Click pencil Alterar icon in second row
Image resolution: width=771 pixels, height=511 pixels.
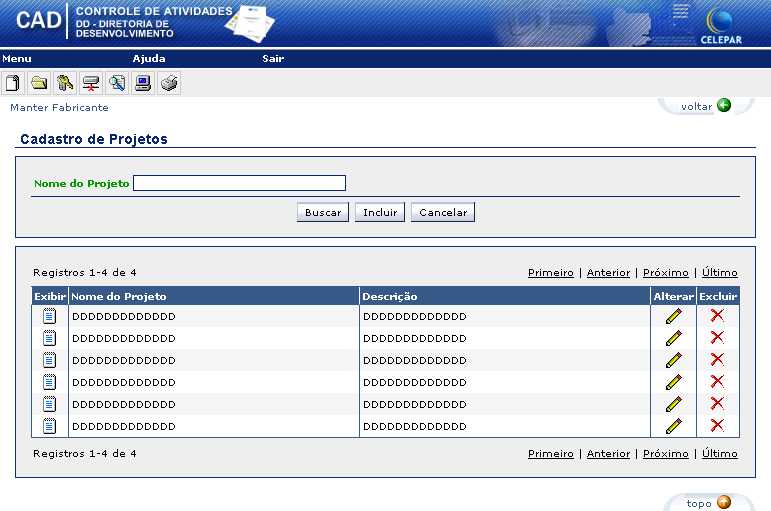pyautogui.click(x=673, y=338)
